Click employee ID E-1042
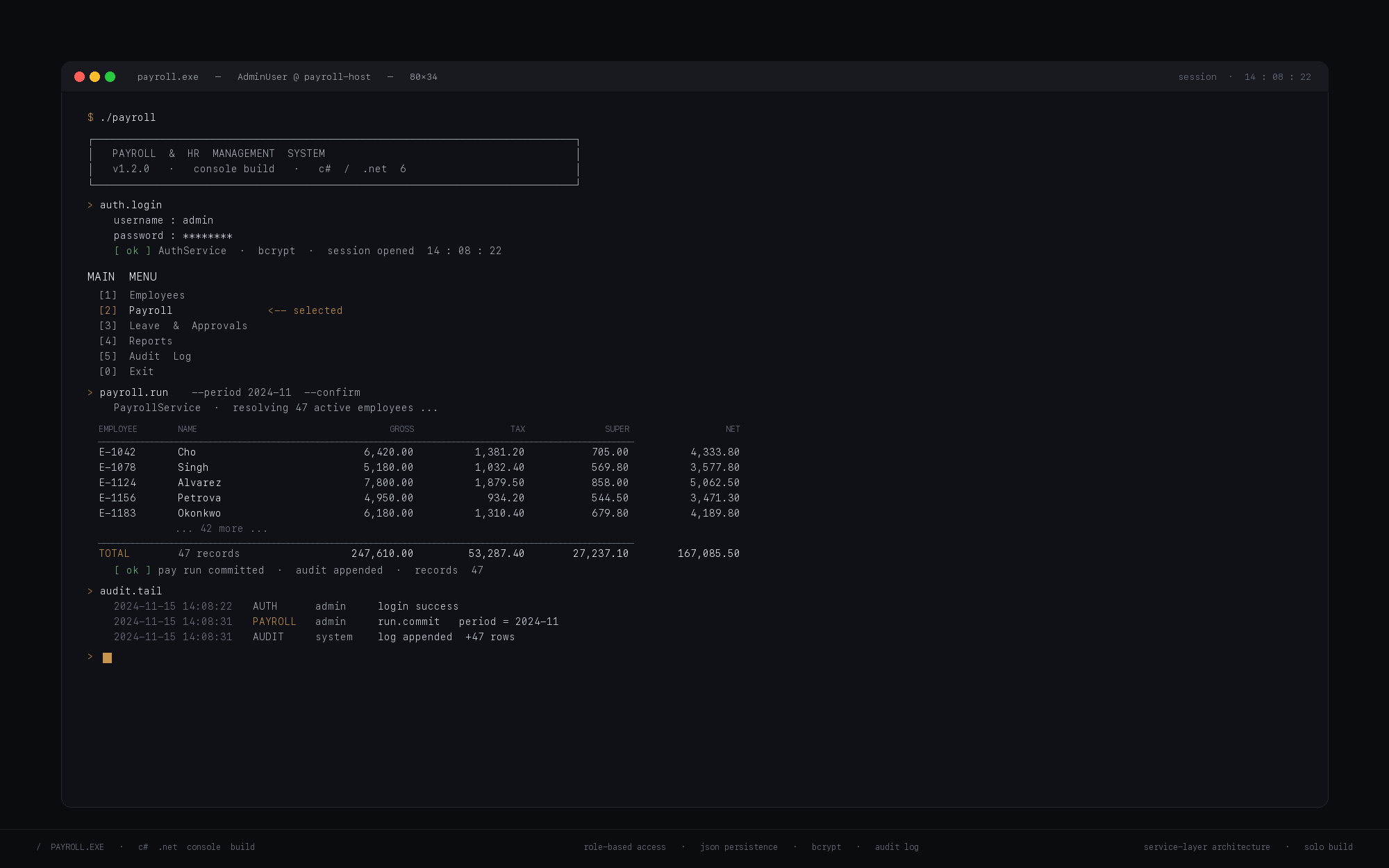Screen dimensions: 1389x868 tap(117, 452)
